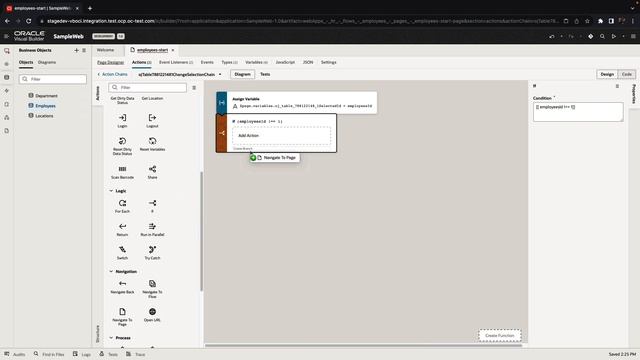Open the action palette options menu

[x=194, y=87]
